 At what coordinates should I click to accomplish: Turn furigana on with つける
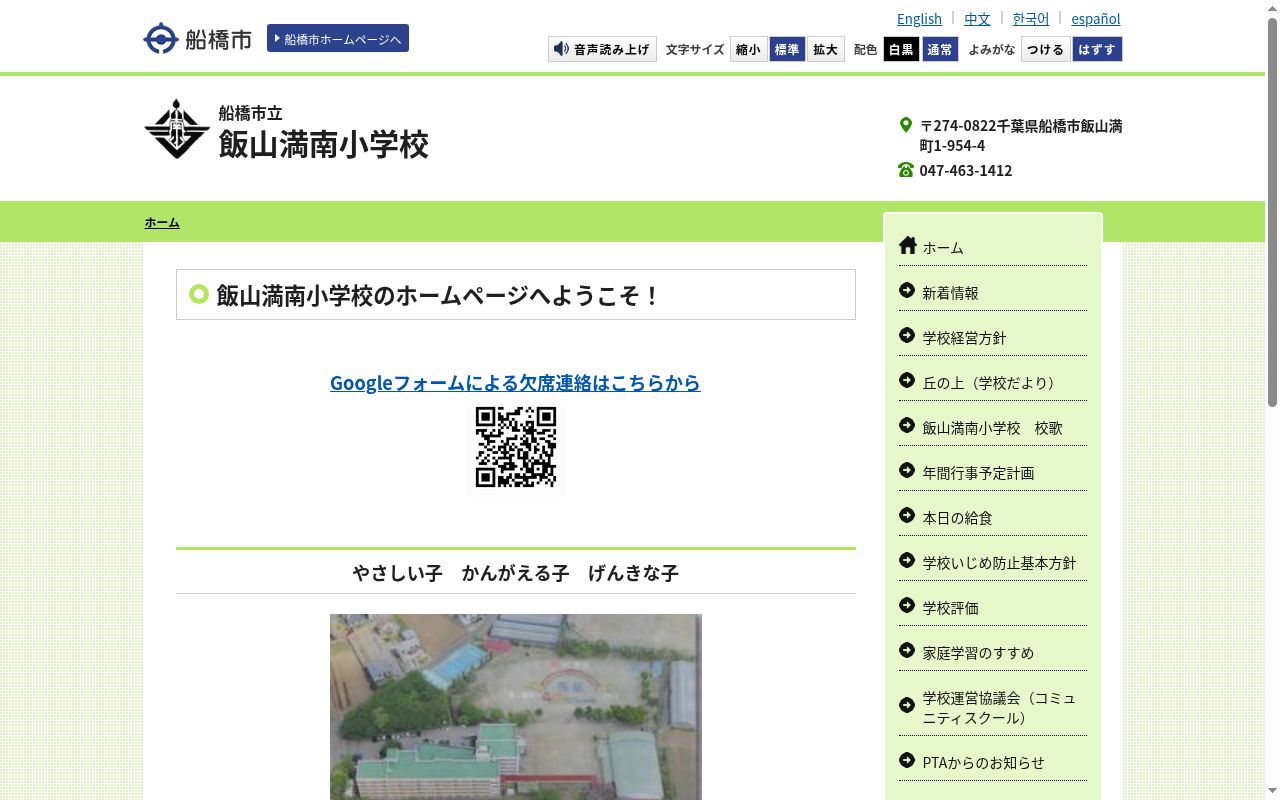pyautogui.click(x=1046, y=49)
